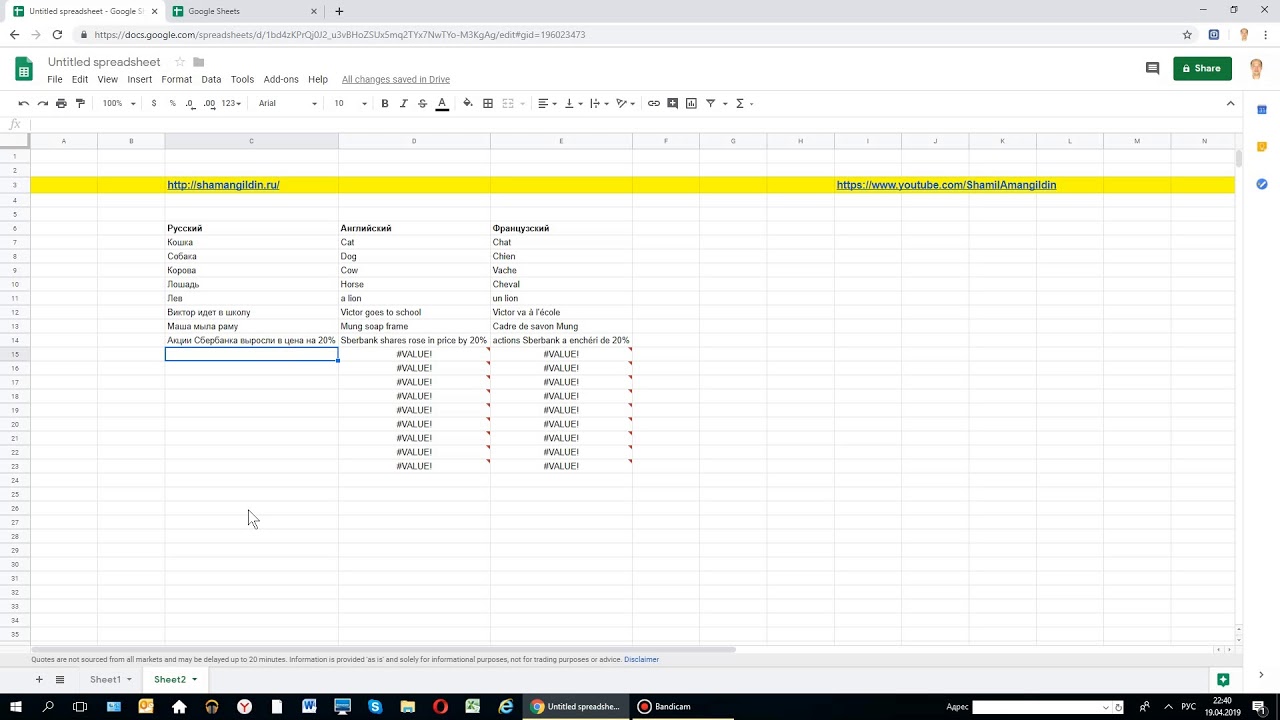Add a new sheet with plus button
Image resolution: width=1280 pixels, height=720 pixels.
point(39,679)
